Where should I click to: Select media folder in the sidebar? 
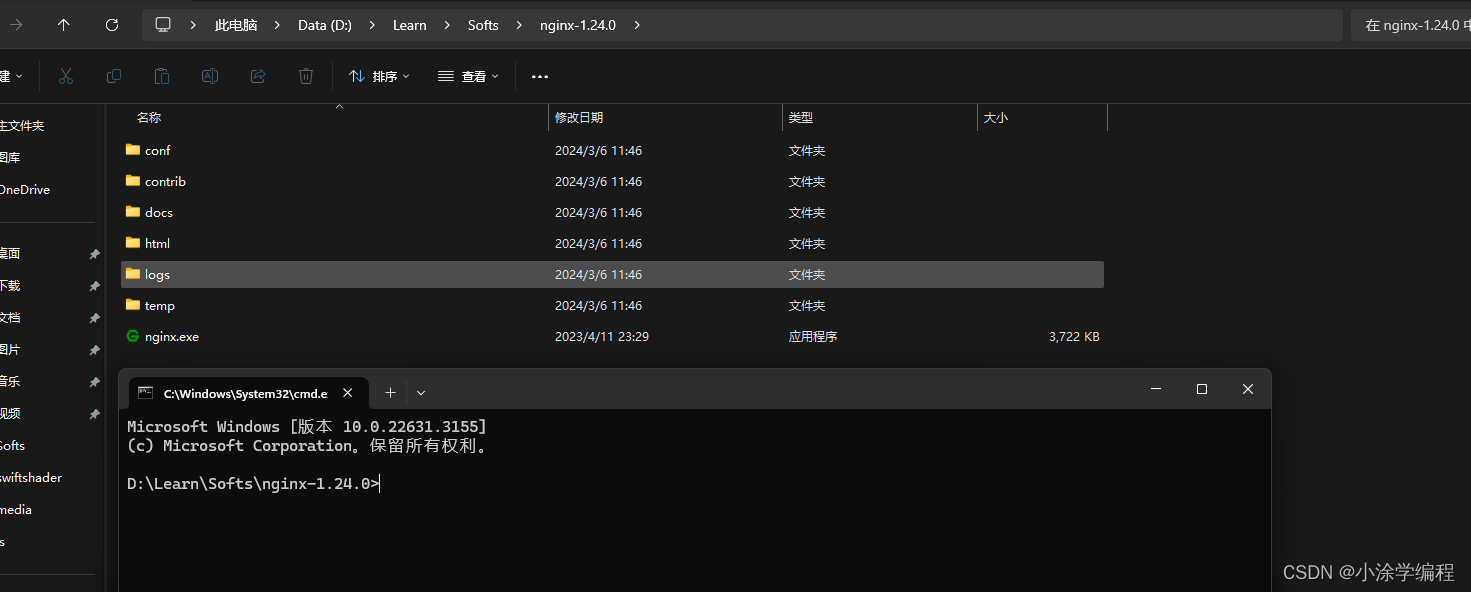point(16,509)
